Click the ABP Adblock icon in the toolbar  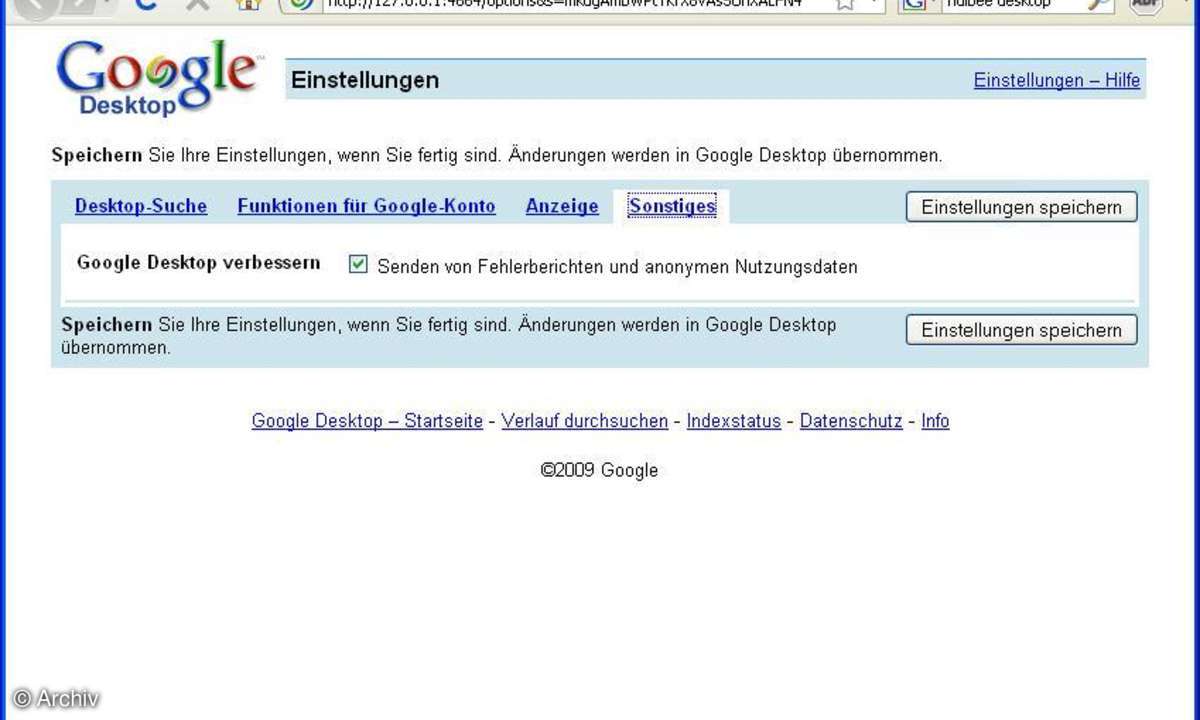pos(1146,4)
